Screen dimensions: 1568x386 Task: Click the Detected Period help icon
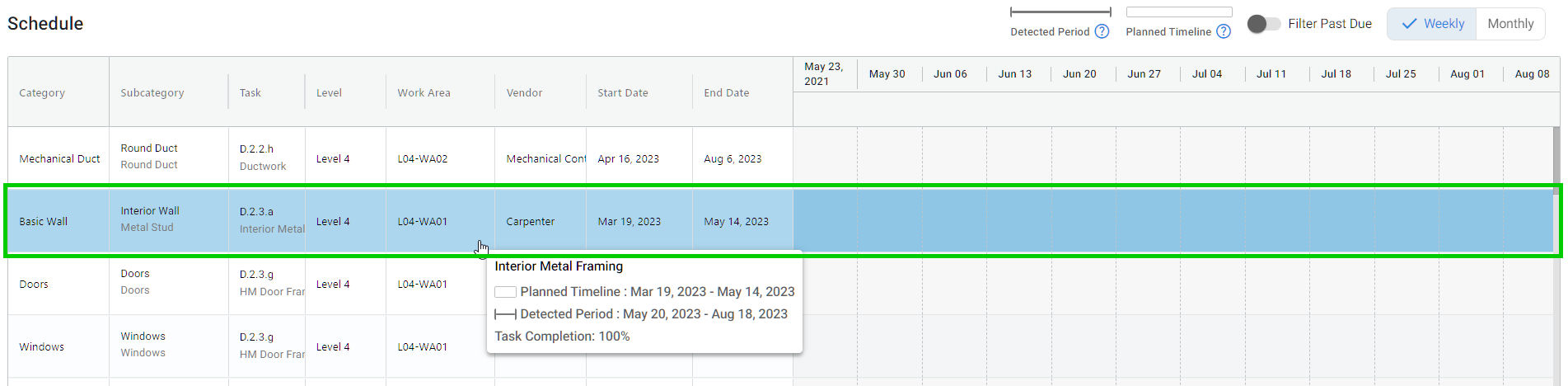[1102, 31]
